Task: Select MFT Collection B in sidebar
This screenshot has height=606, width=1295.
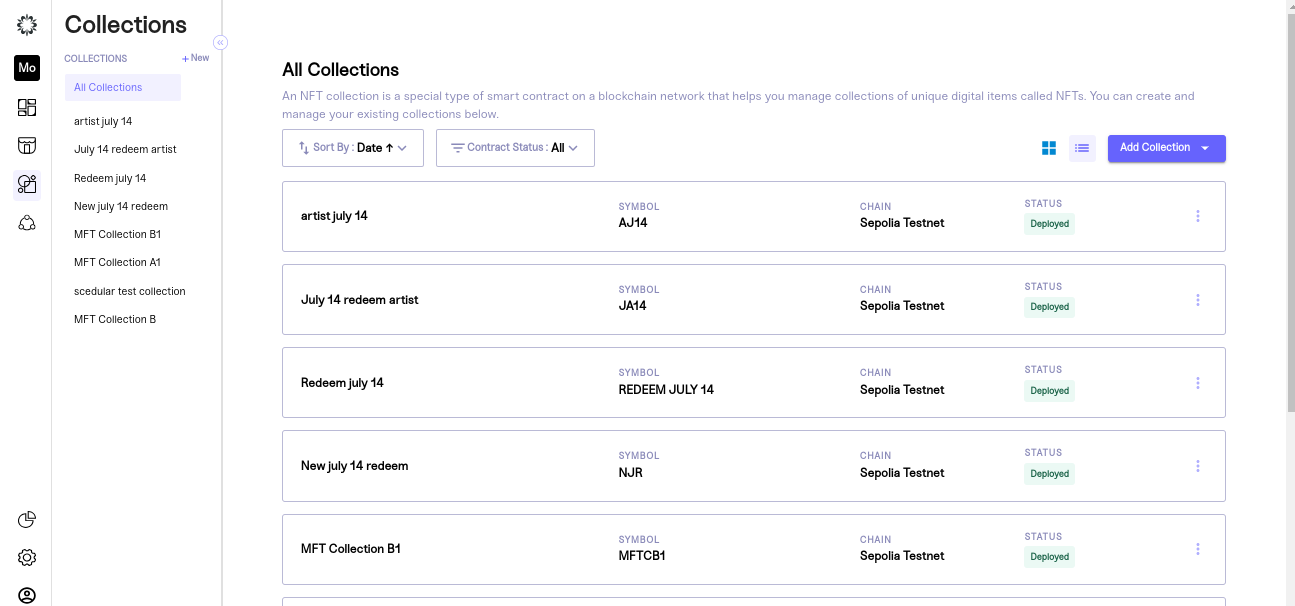Action: (115, 319)
